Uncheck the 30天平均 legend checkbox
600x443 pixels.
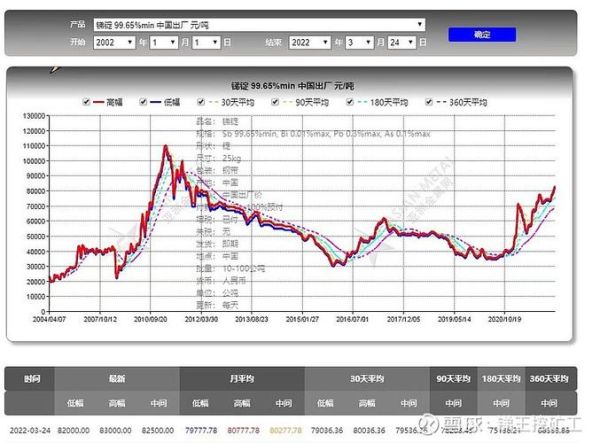201,102
